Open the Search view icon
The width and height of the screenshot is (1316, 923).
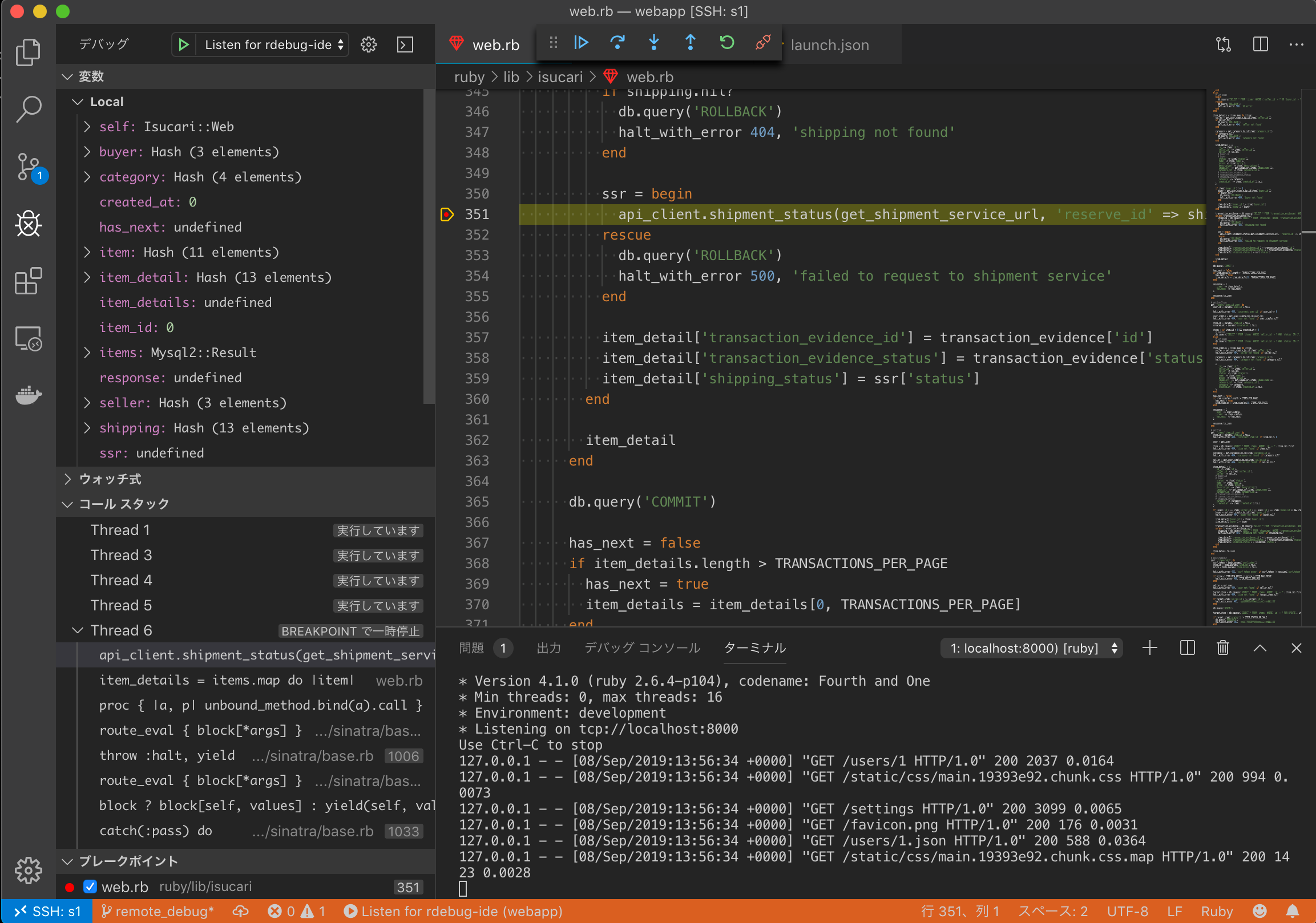[27, 108]
